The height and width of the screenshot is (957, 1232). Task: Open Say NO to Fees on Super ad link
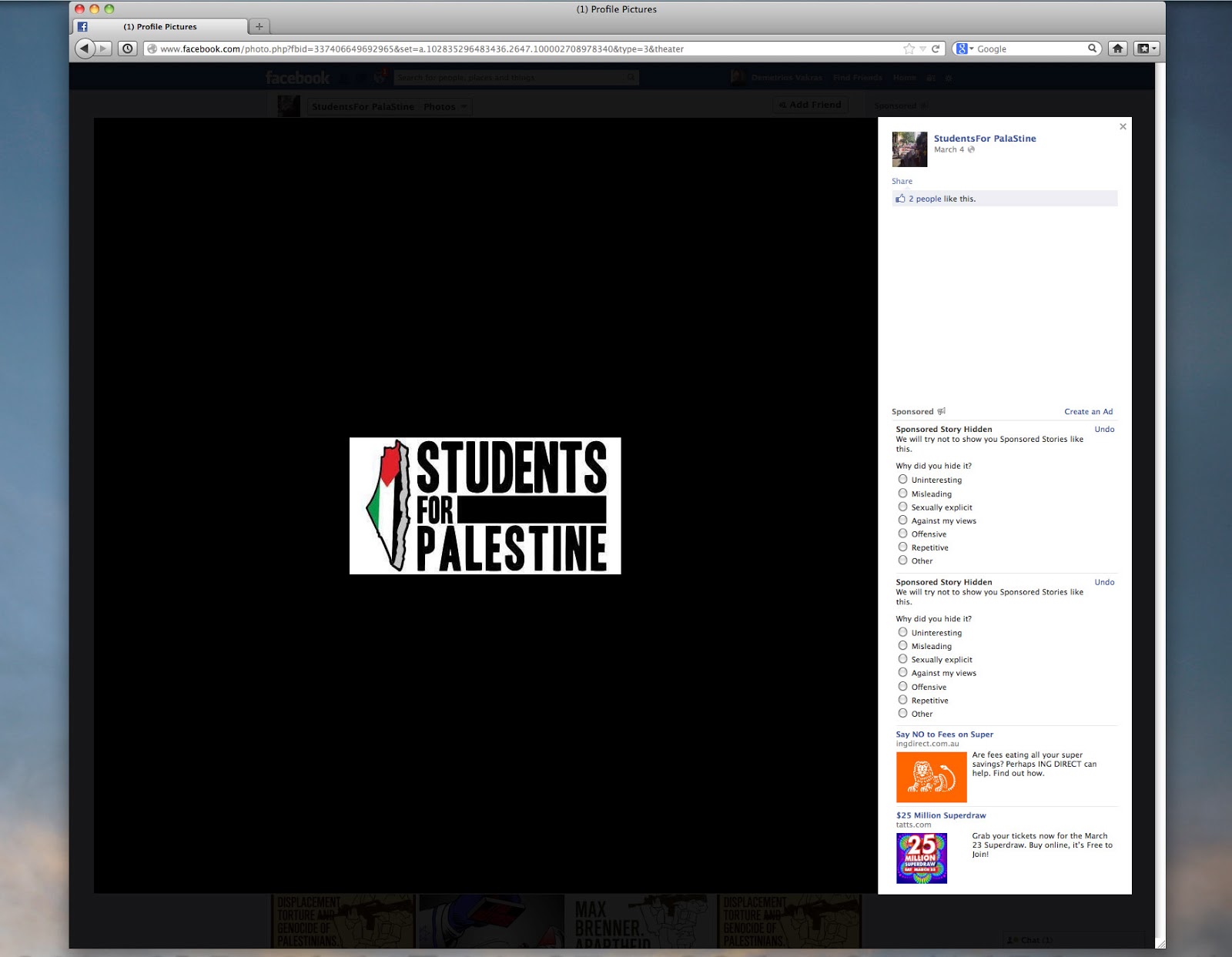click(x=944, y=734)
